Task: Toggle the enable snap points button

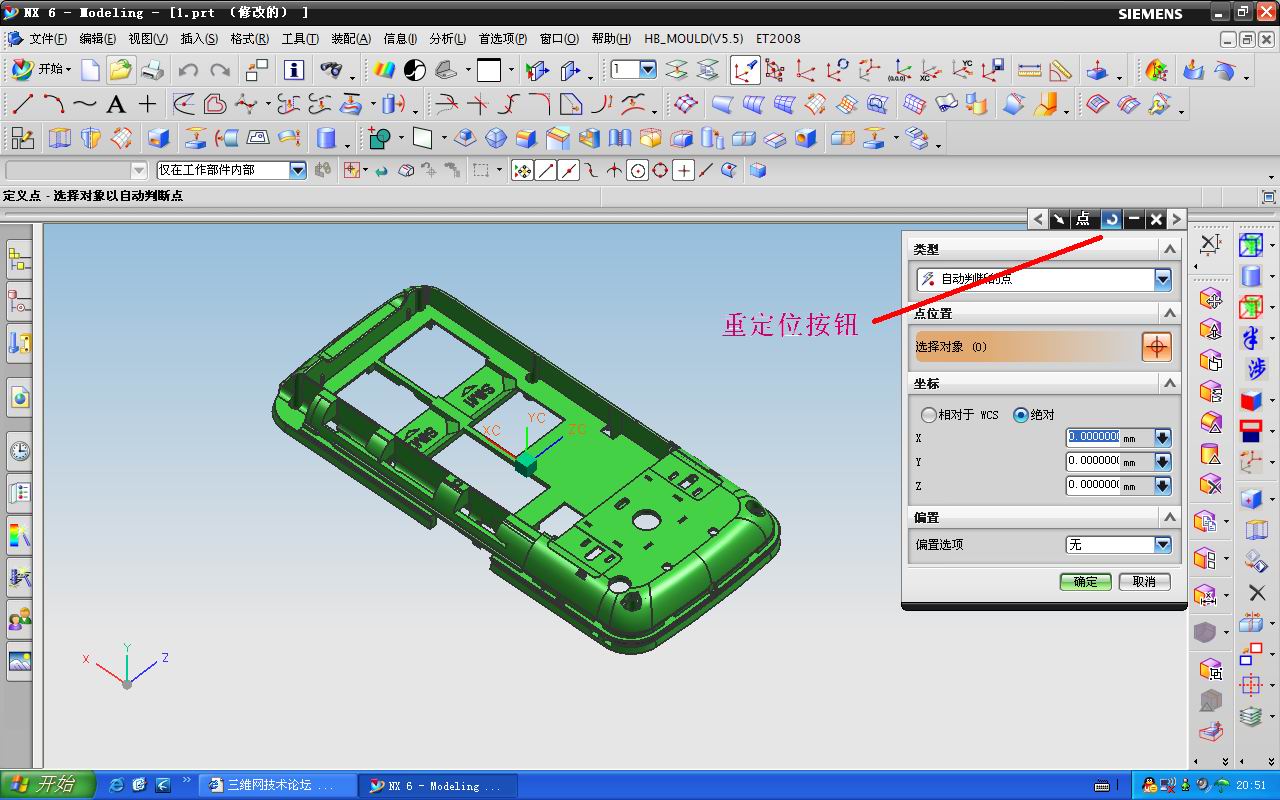Action: [x=522, y=171]
